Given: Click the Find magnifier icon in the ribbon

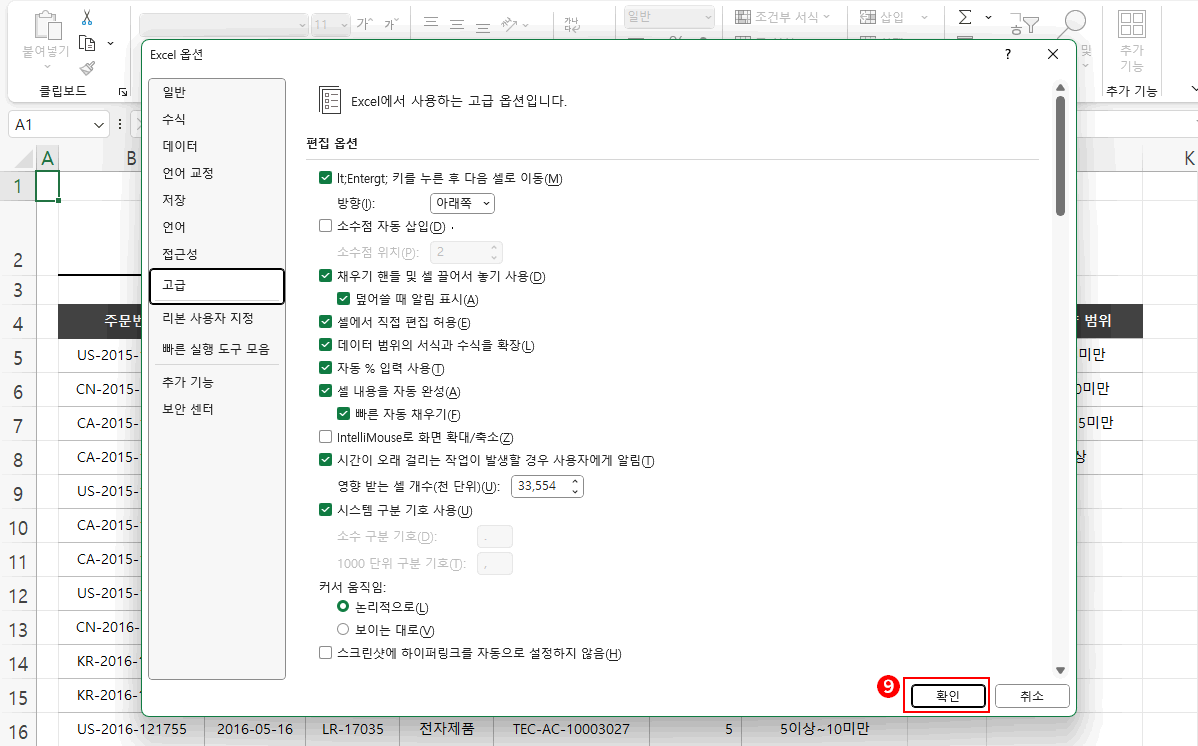Looking at the screenshot, I should pos(1072,23).
